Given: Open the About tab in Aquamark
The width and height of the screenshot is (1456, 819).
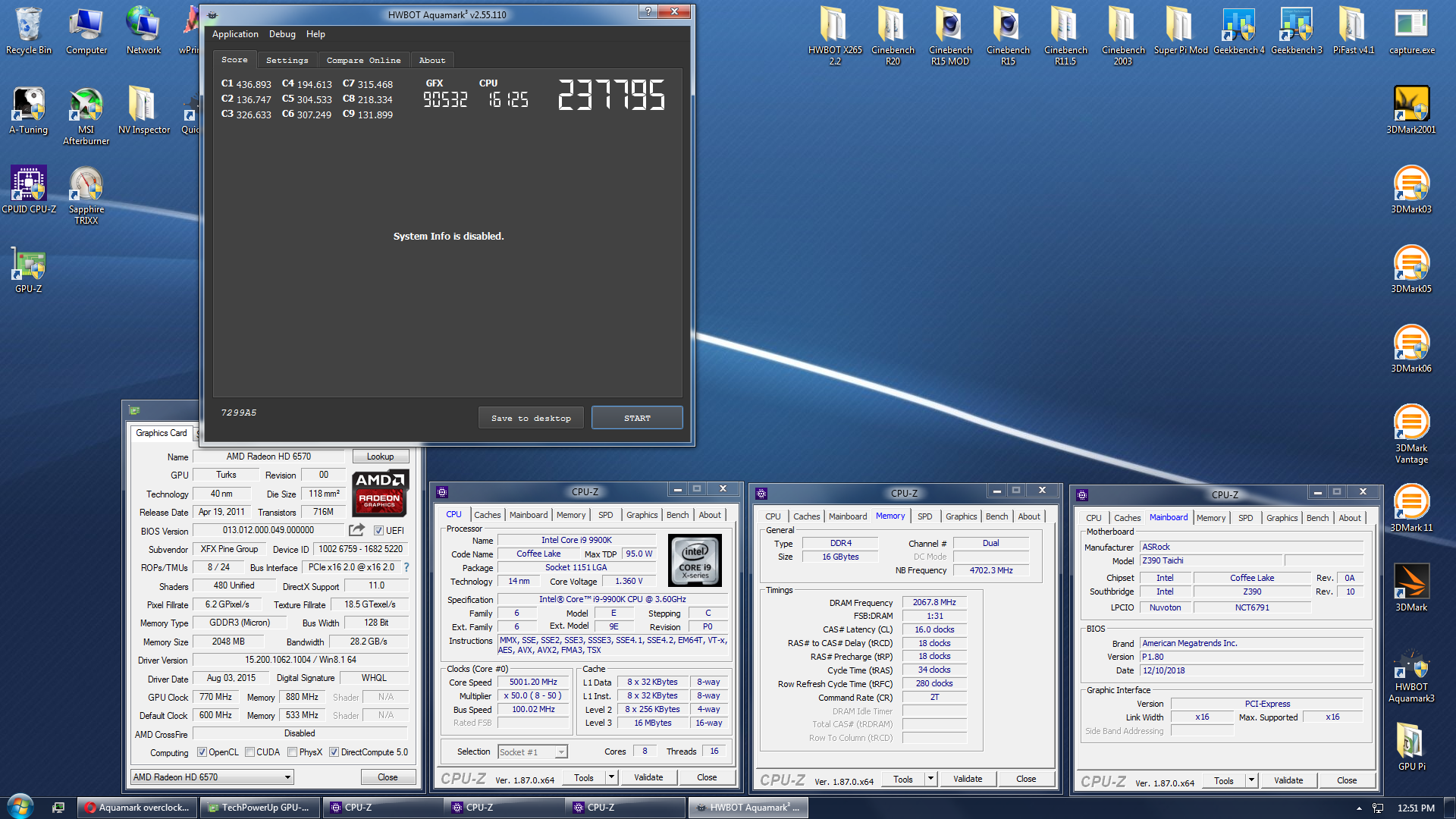Looking at the screenshot, I should pyautogui.click(x=432, y=60).
